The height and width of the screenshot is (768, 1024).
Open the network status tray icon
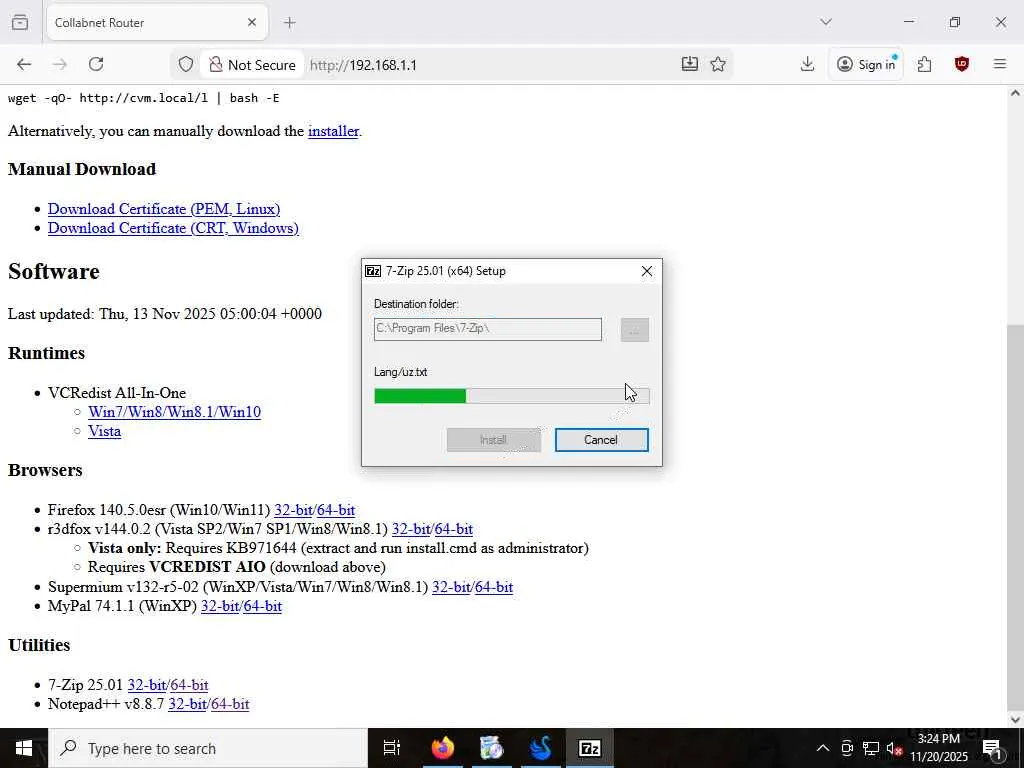(x=871, y=748)
